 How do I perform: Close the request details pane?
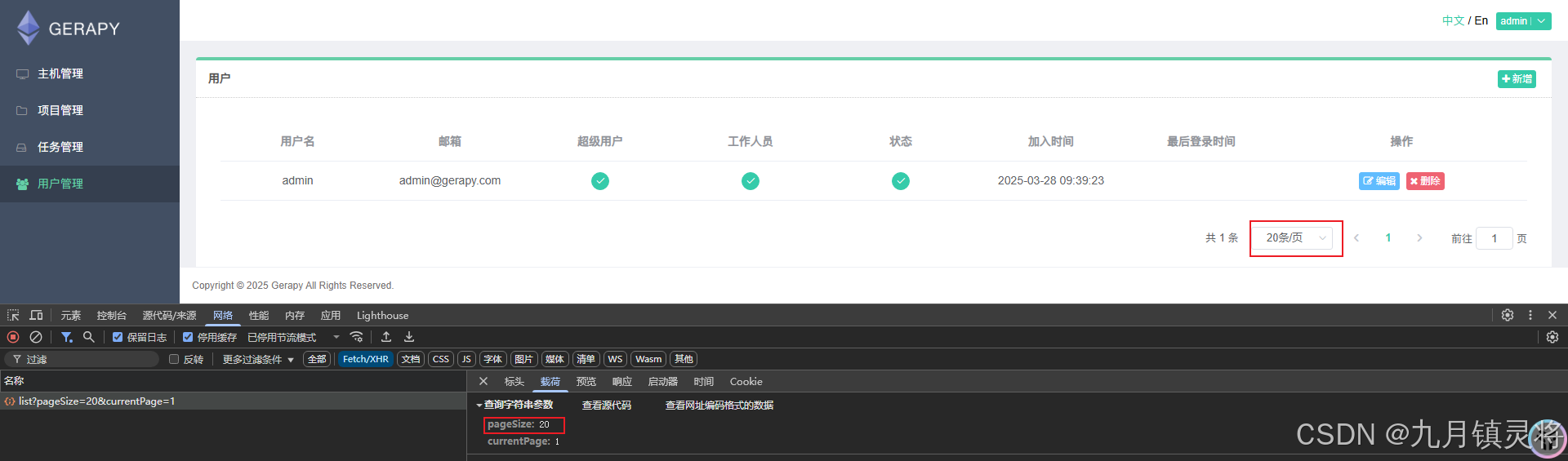click(x=483, y=381)
